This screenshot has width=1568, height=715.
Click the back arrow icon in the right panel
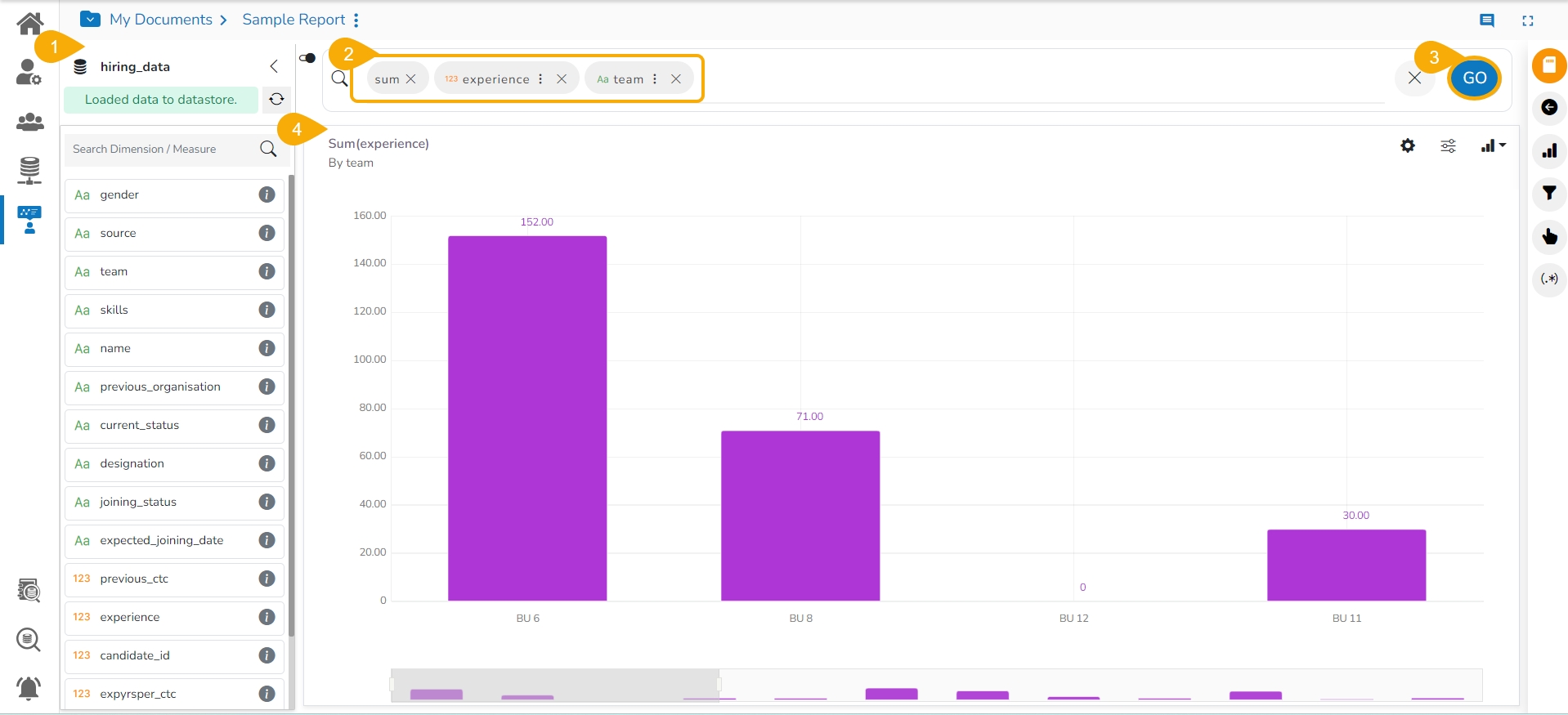pyautogui.click(x=1549, y=107)
